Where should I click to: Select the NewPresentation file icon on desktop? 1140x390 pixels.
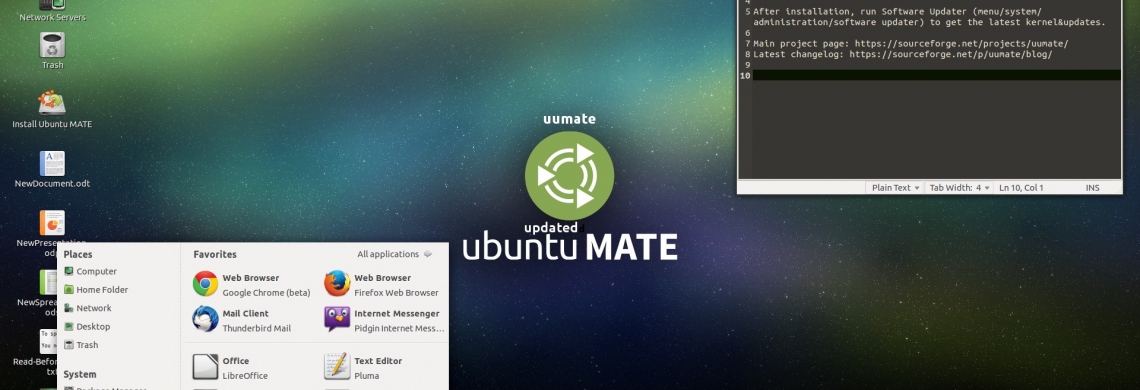[52, 223]
